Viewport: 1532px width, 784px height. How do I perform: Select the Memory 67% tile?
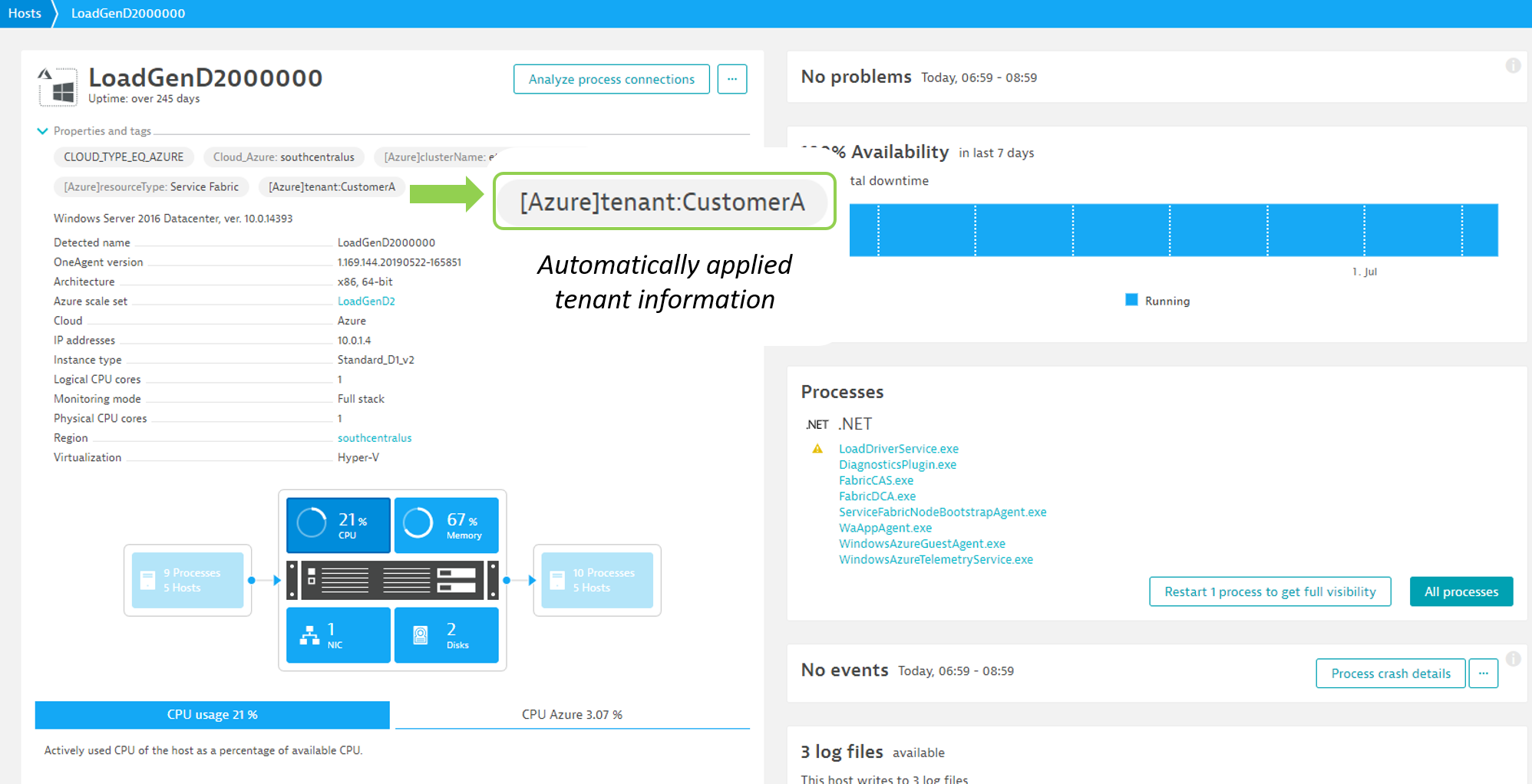(447, 525)
